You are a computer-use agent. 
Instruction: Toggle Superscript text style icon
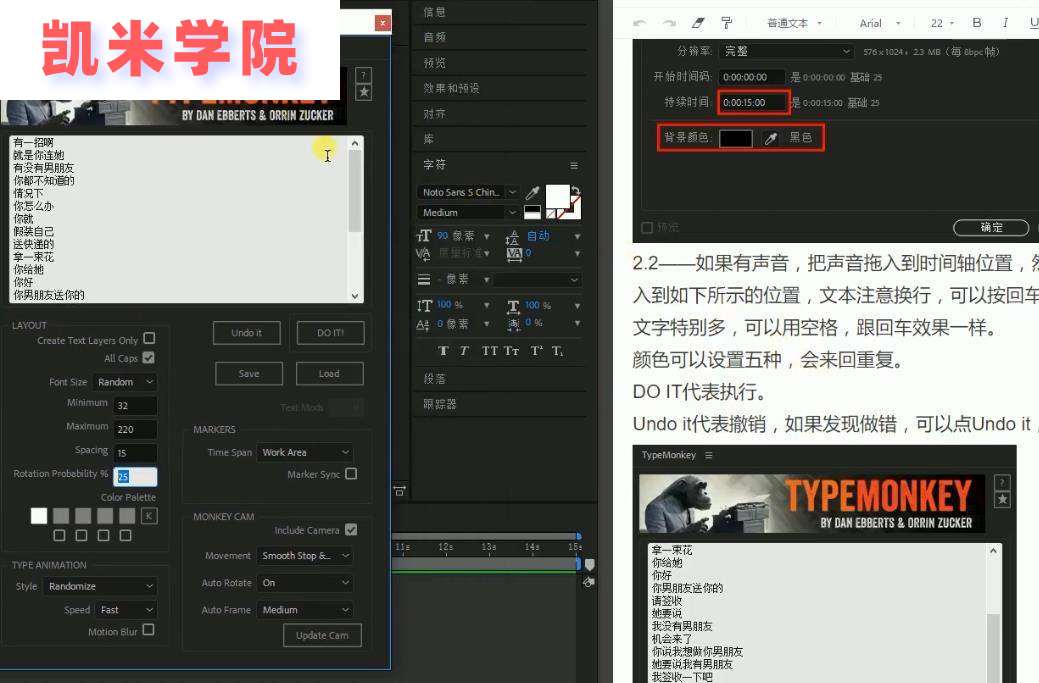pos(536,350)
